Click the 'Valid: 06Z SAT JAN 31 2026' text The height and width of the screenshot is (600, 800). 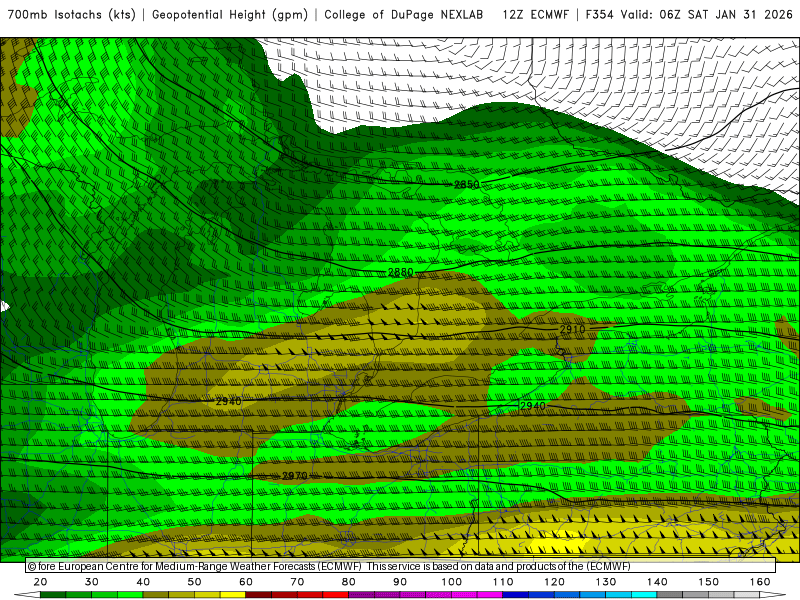(x=706, y=15)
